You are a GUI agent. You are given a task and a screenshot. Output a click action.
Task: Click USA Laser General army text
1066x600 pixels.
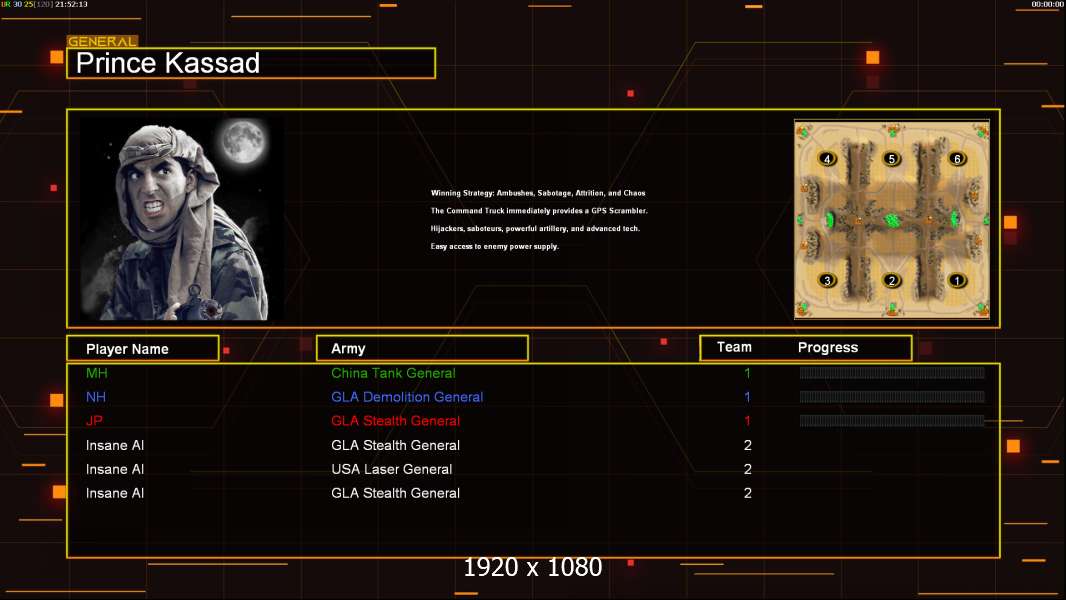tap(391, 469)
